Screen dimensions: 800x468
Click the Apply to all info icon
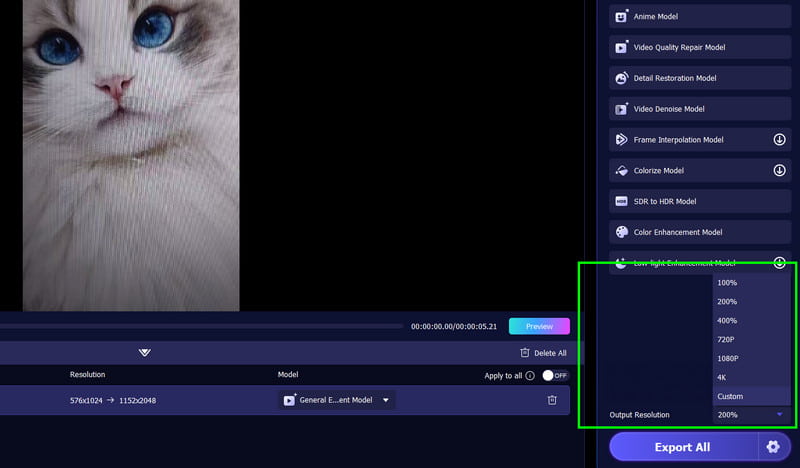tap(530, 376)
